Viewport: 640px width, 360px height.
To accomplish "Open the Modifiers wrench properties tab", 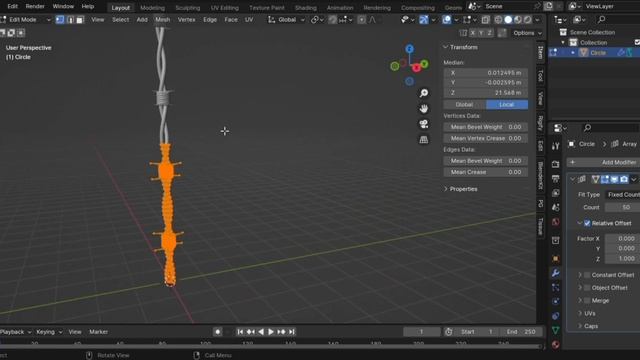I will (x=556, y=273).
